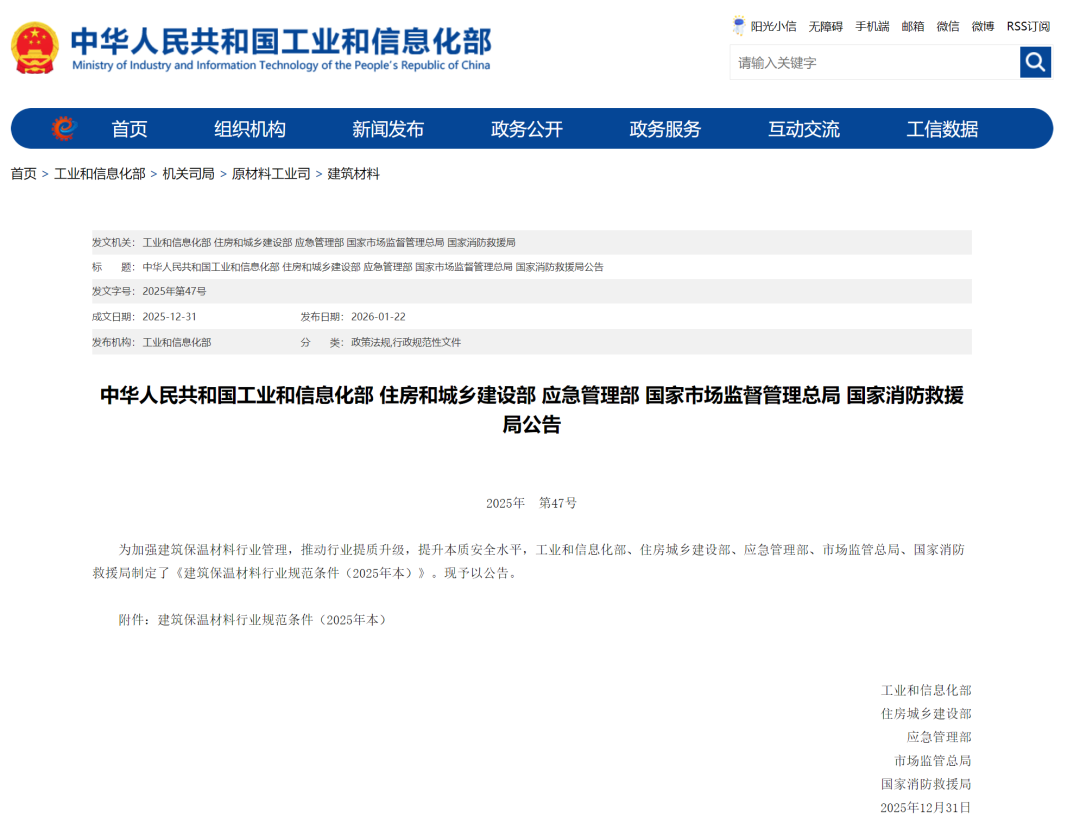Viewport: 1080px width, 823px height.
Task: Click the national emblem logo
Action: pos(33,44)
